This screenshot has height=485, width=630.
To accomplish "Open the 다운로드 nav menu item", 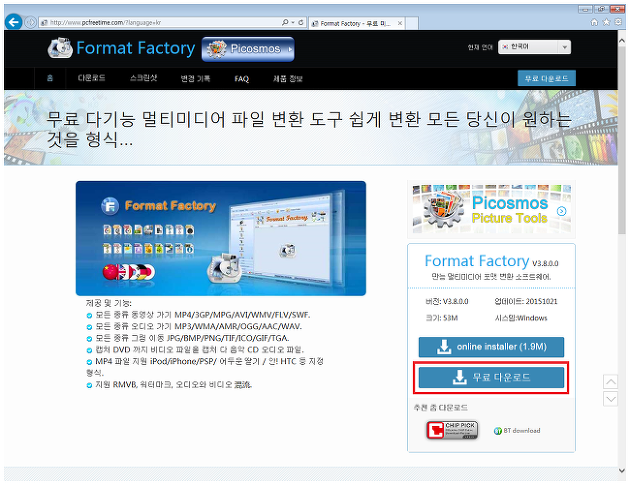I will pos(92,78).
